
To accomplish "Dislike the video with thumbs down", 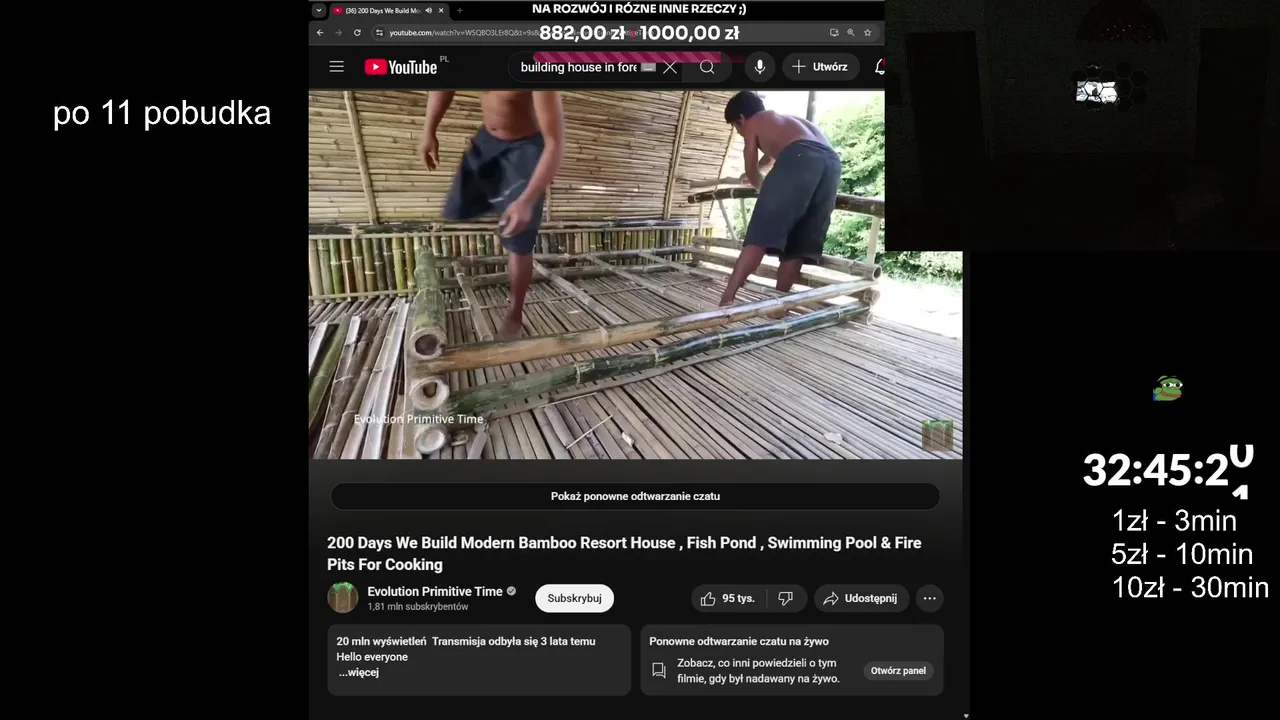I will [x=786, y=598].
